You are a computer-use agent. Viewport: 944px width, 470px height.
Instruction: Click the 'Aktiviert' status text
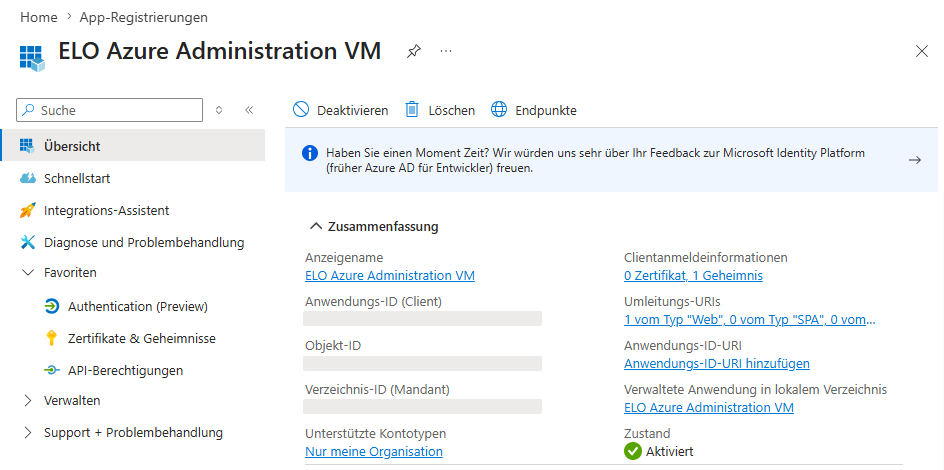pos(669,451)
